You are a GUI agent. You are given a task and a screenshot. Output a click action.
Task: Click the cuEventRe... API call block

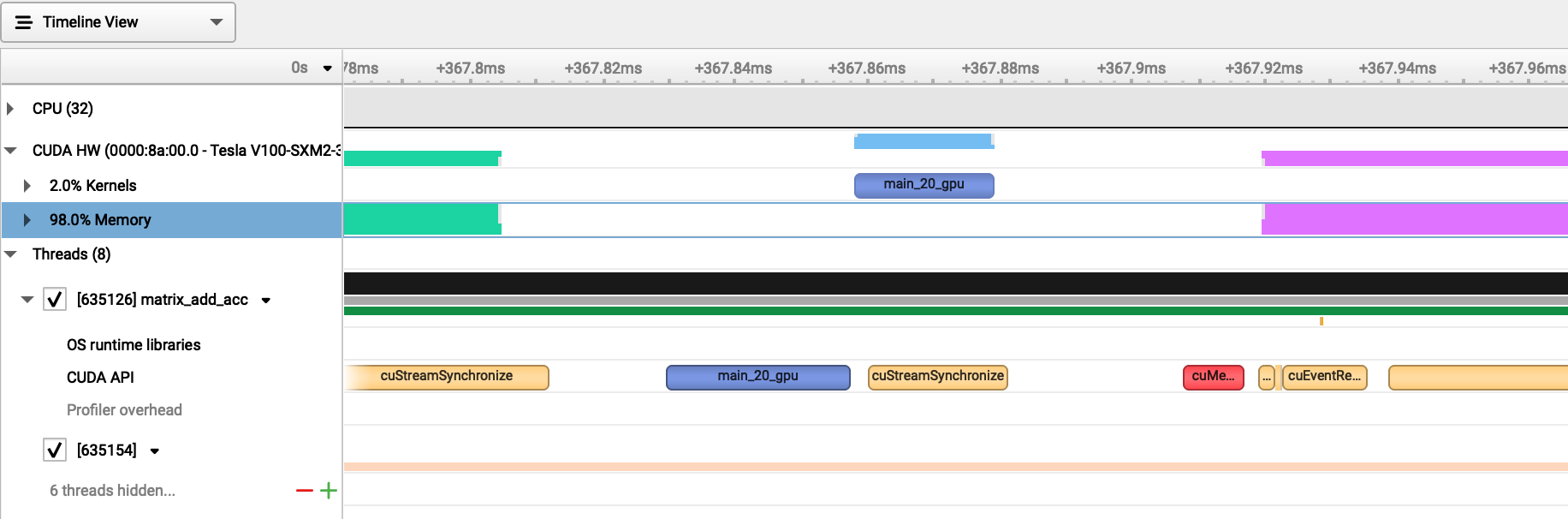click(x=1324, y=377)
